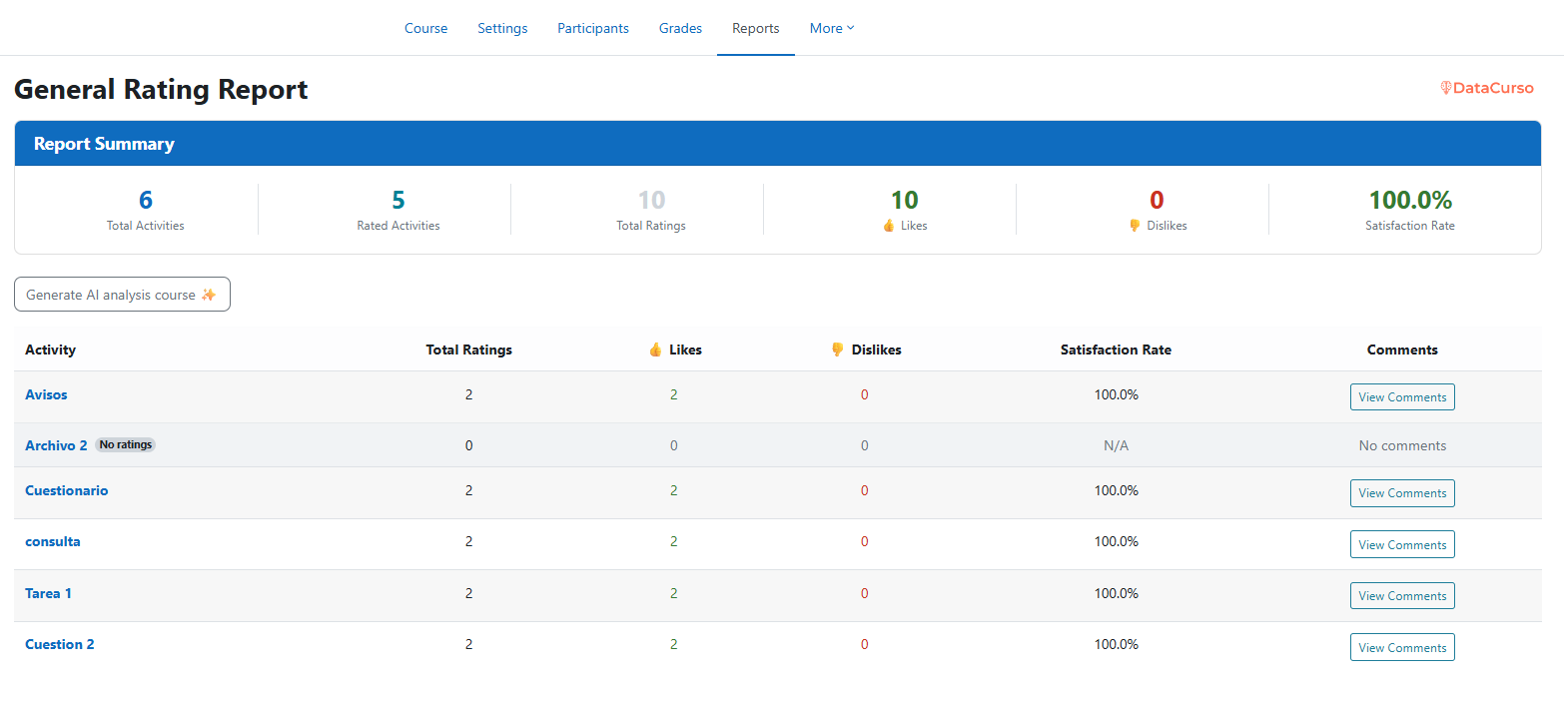
Task: Click sparkle icon on Generate AI button
Action: click(209, 295)
